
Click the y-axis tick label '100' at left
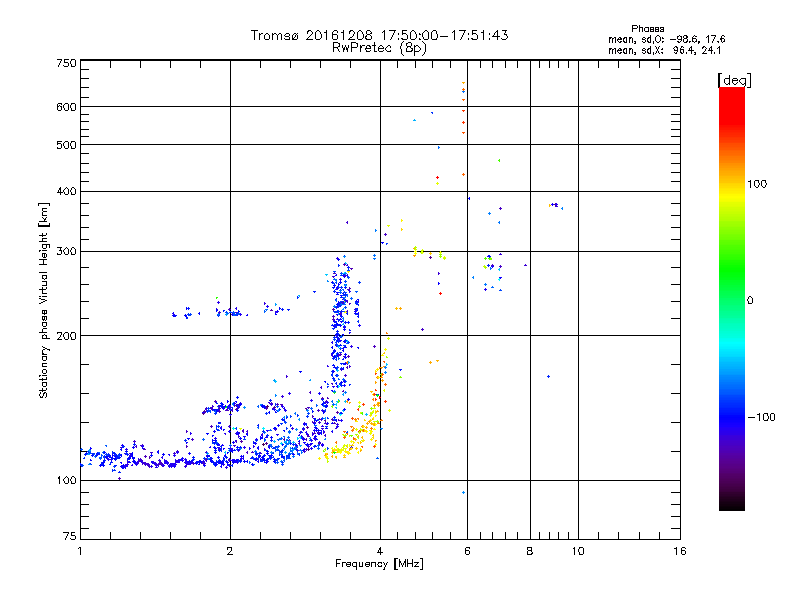[67, 481]
